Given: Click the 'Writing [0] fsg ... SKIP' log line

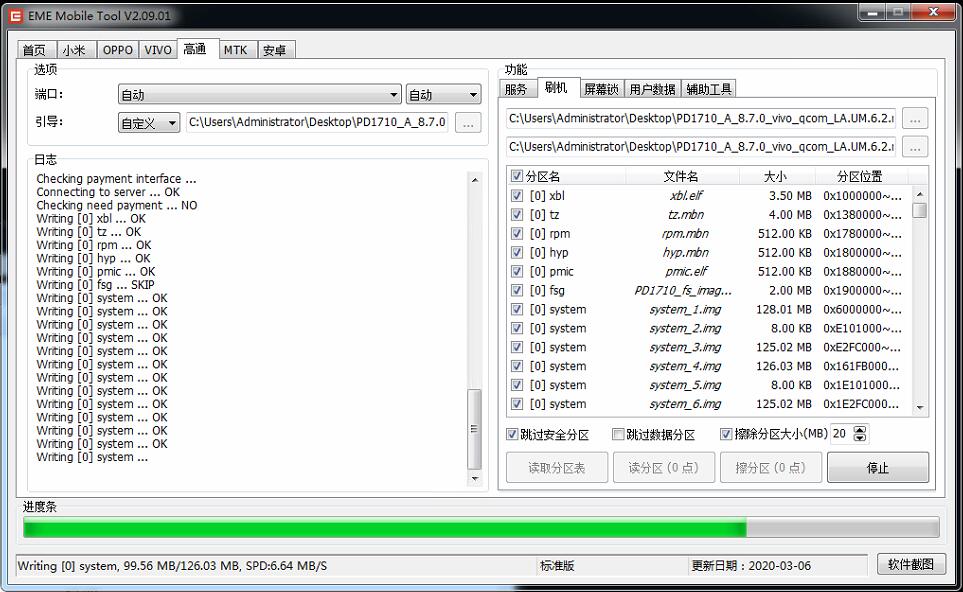Looking at the screenshot, I should click(95, 285).
